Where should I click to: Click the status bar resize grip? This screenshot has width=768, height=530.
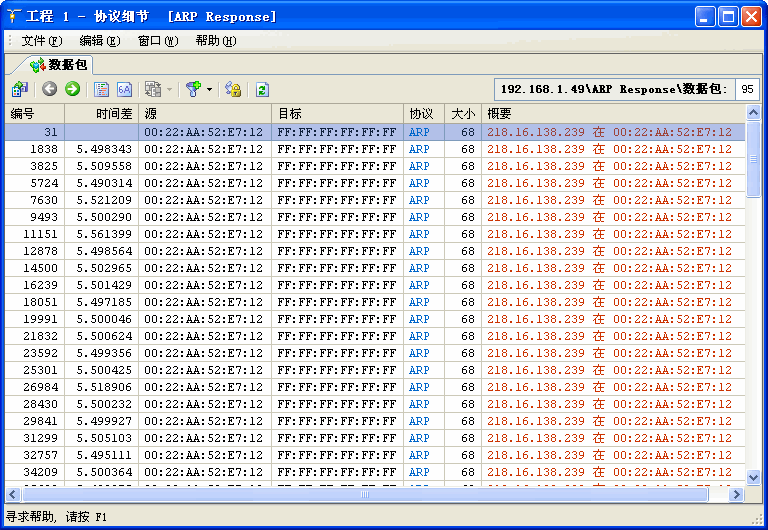(x=757, y=518)
